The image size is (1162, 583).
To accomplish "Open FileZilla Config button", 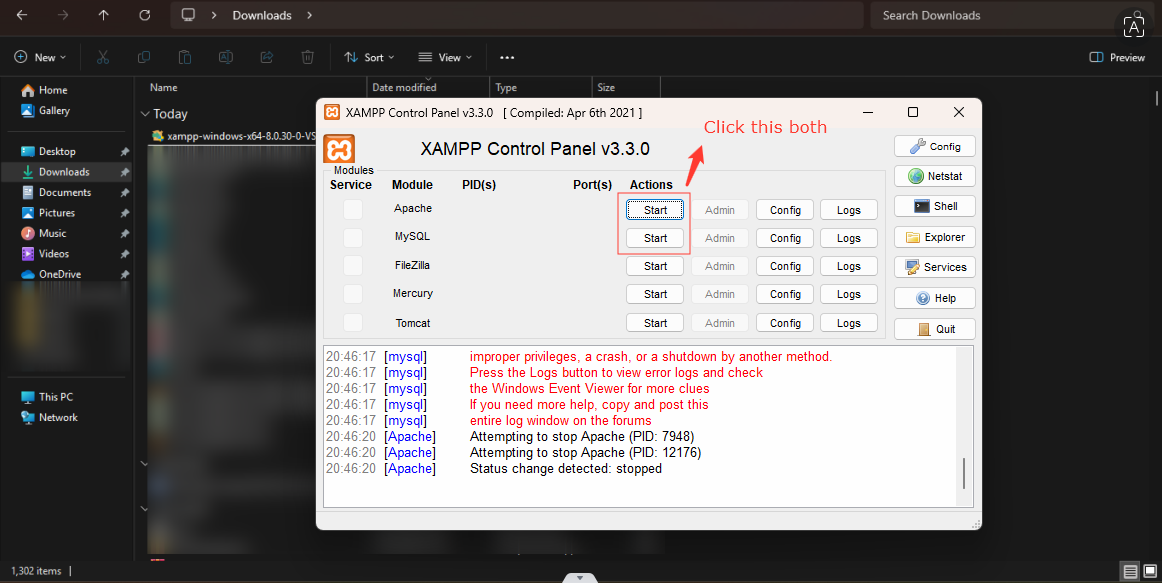I will pyautogui.click(x=785, y=266).
